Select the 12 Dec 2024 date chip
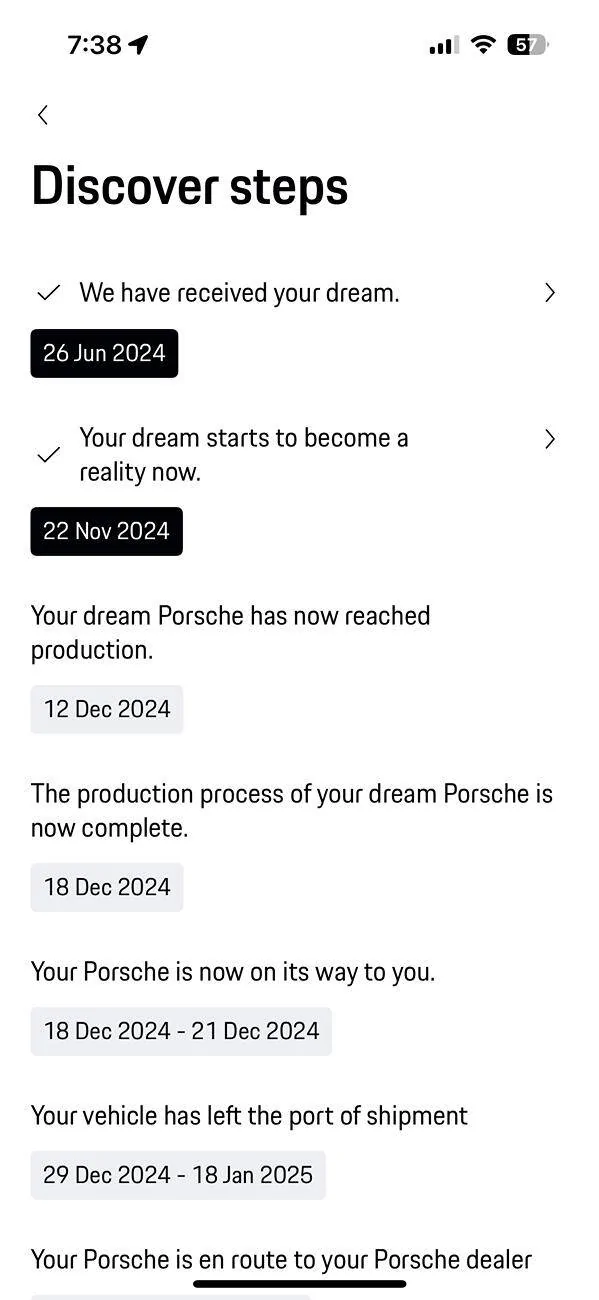The height and width of the screenshot is (1300, 599). tap(107, 709)
